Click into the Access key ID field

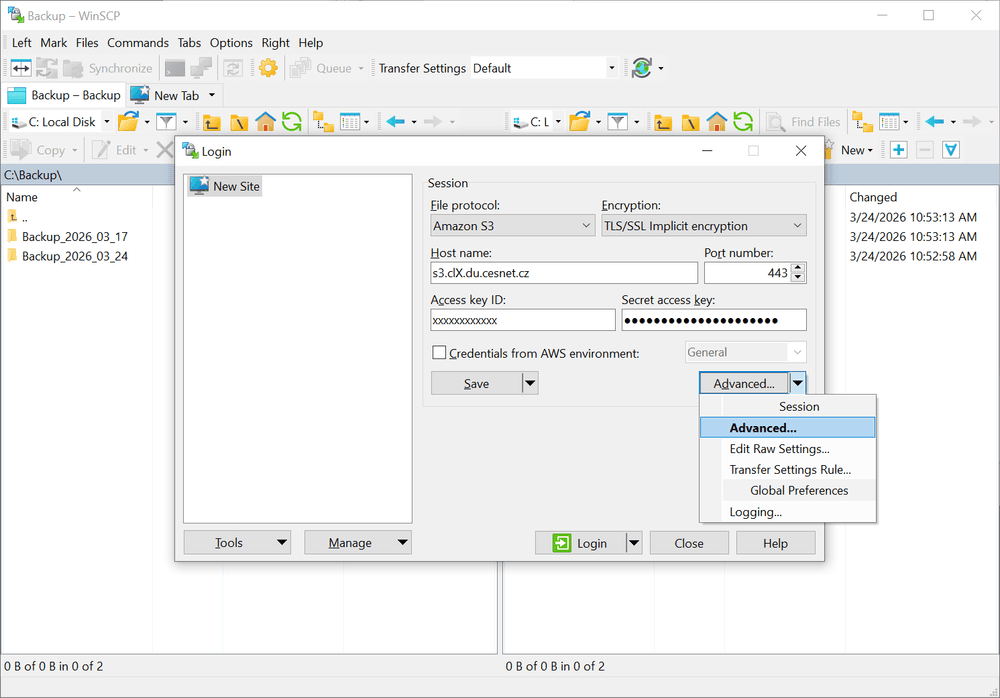click(x=523, y=320)
